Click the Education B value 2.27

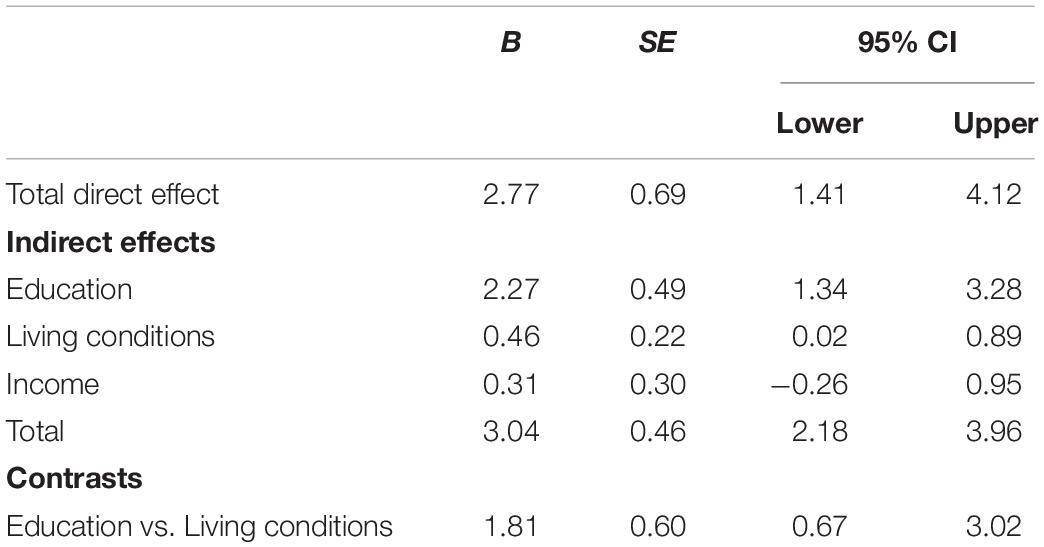click(x=511, y=289)
